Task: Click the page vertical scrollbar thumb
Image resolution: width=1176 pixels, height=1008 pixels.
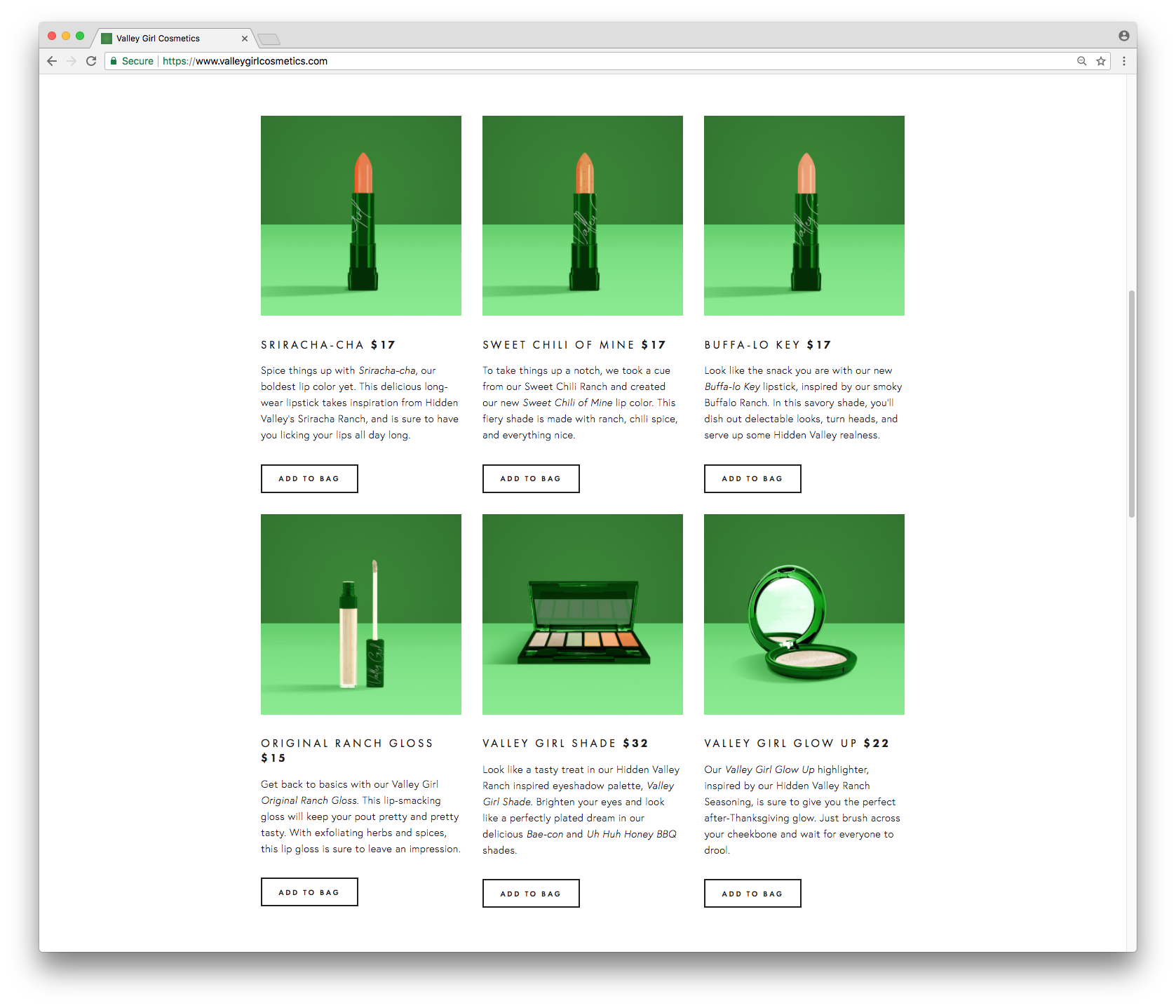Action: 1131,404
